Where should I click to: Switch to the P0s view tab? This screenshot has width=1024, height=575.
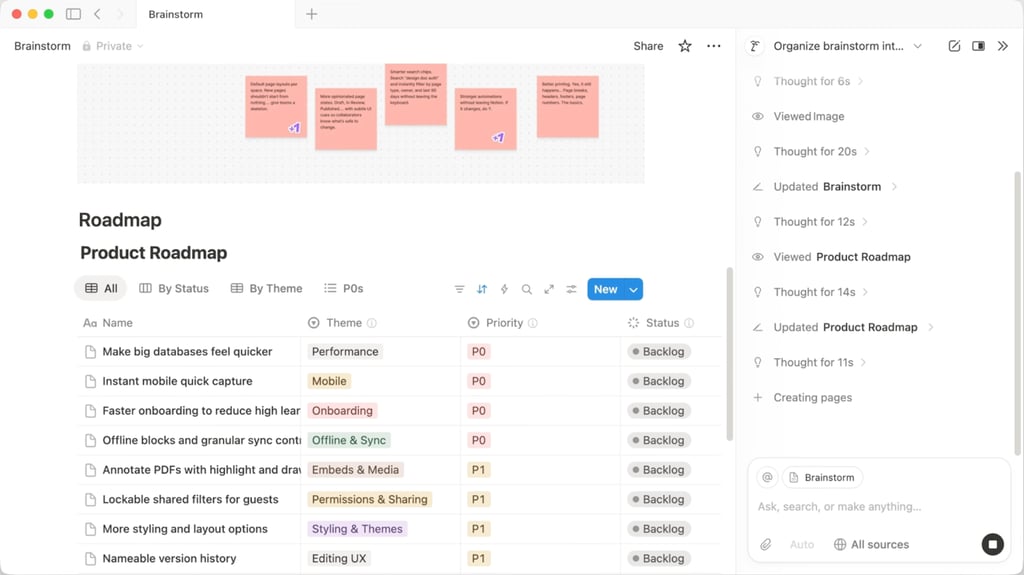(x=344, y=288)
